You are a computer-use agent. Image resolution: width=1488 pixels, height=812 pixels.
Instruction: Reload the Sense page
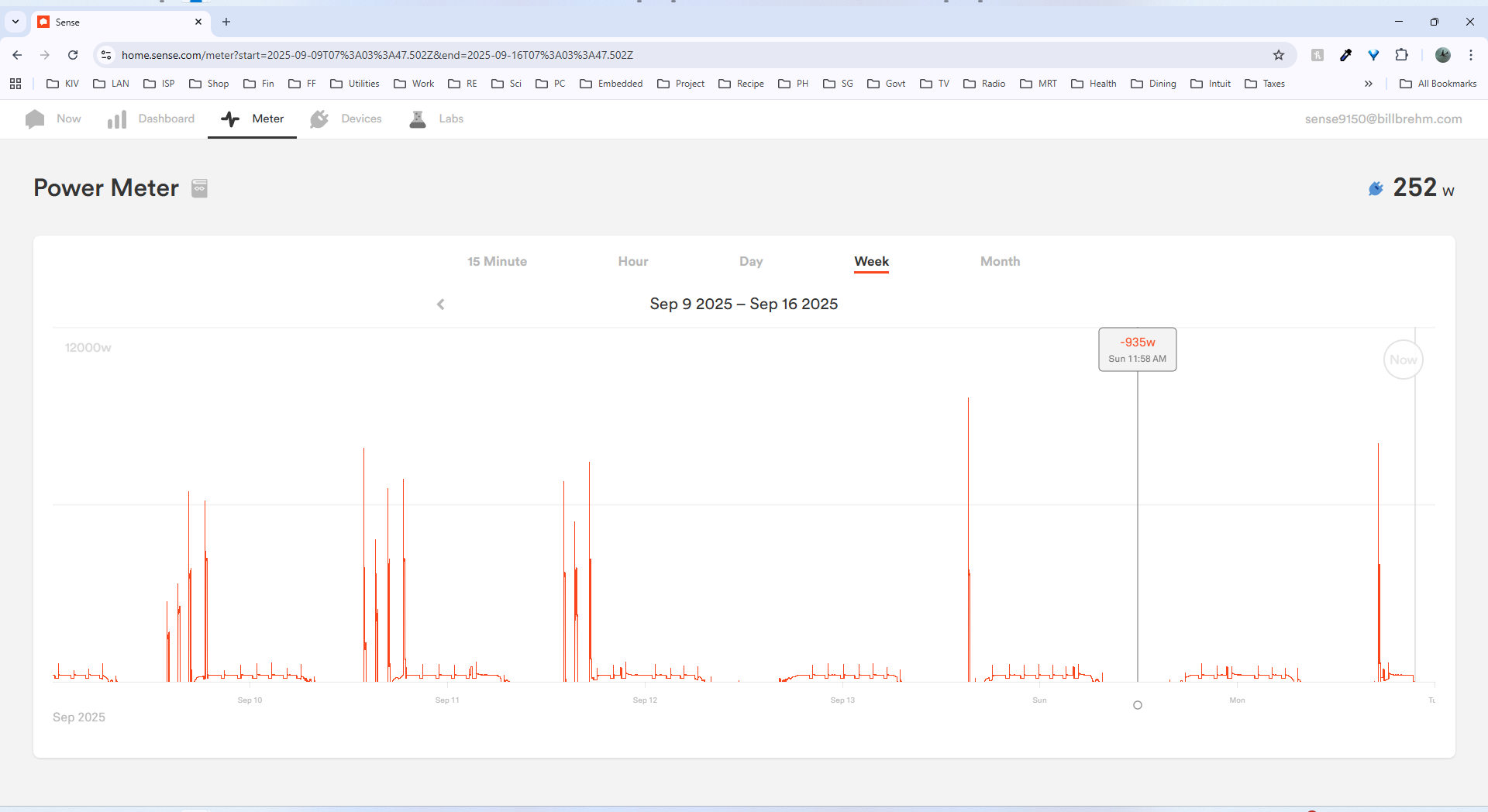(73, 55)
